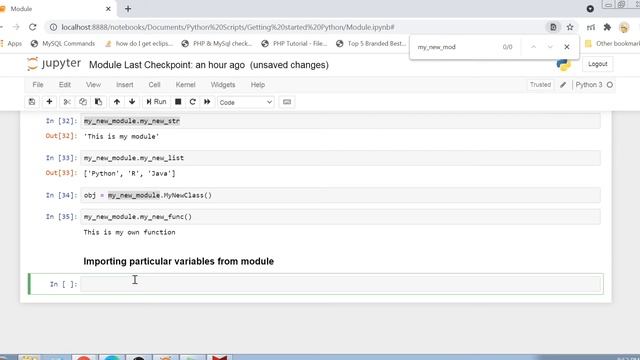The image size is (640, 360).
Task: Open the Cell menu
Action: tap(154, 85)
